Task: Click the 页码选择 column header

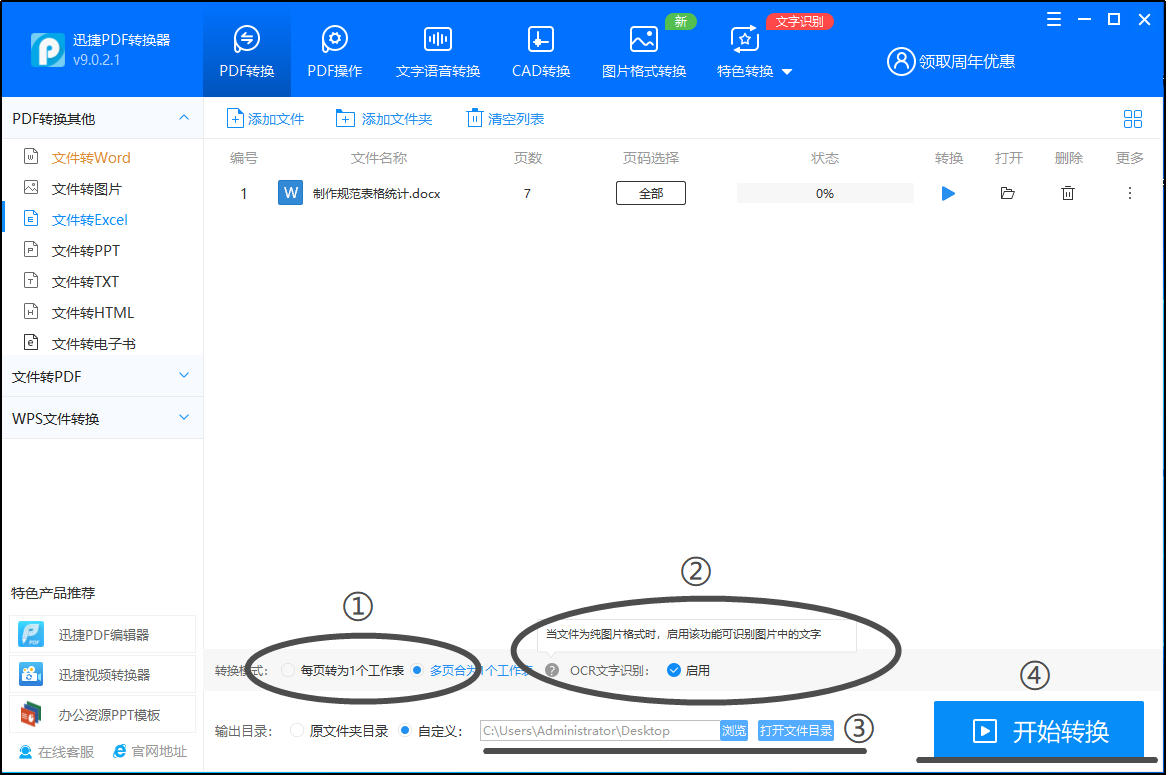Action: (651, 158)
